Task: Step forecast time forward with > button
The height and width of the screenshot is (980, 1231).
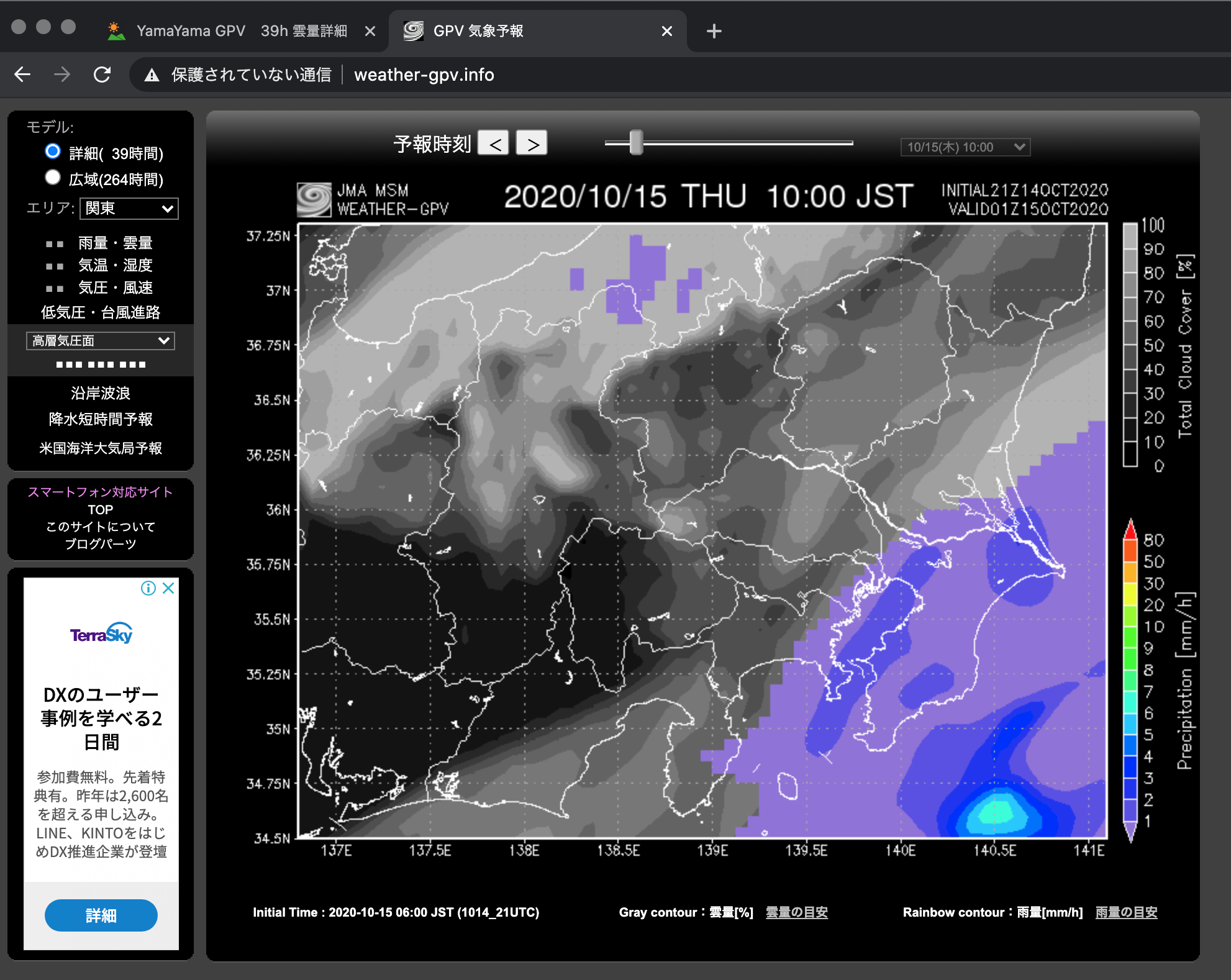Action: (532, 143)
